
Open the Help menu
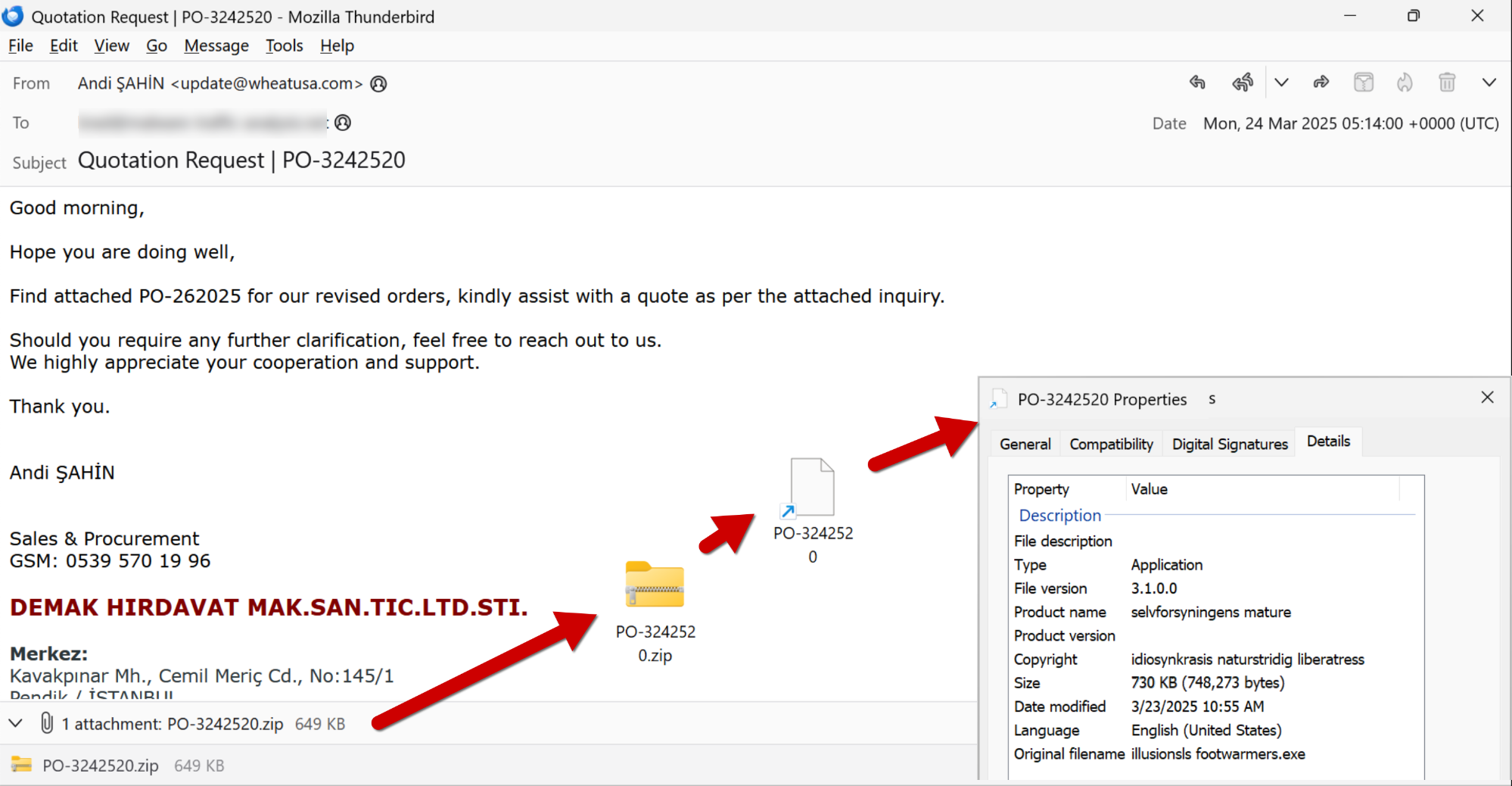coord(337,45)
